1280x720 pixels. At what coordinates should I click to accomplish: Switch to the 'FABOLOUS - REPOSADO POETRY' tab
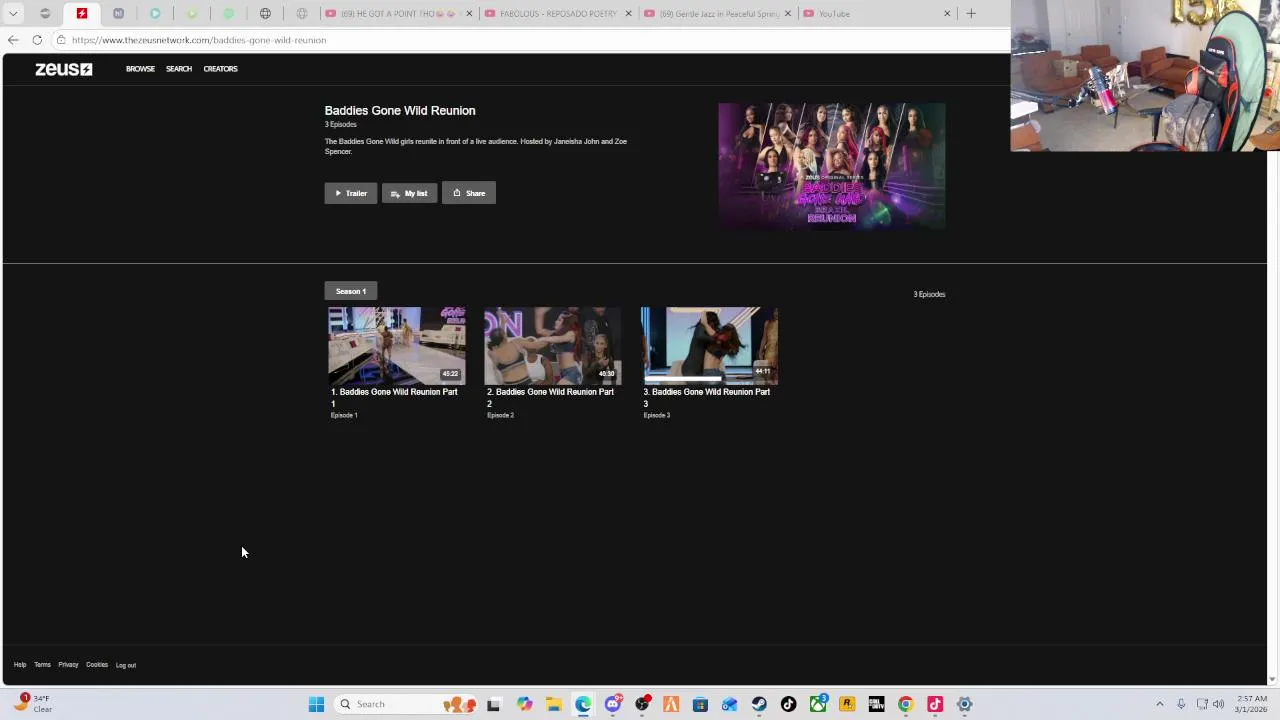point(558,14)
